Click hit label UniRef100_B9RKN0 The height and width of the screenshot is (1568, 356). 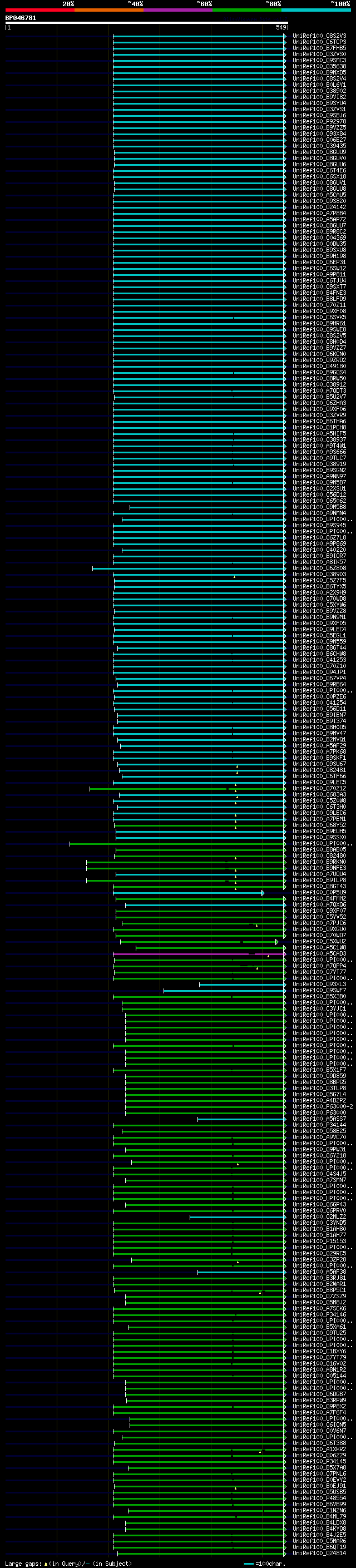point(319,863)
